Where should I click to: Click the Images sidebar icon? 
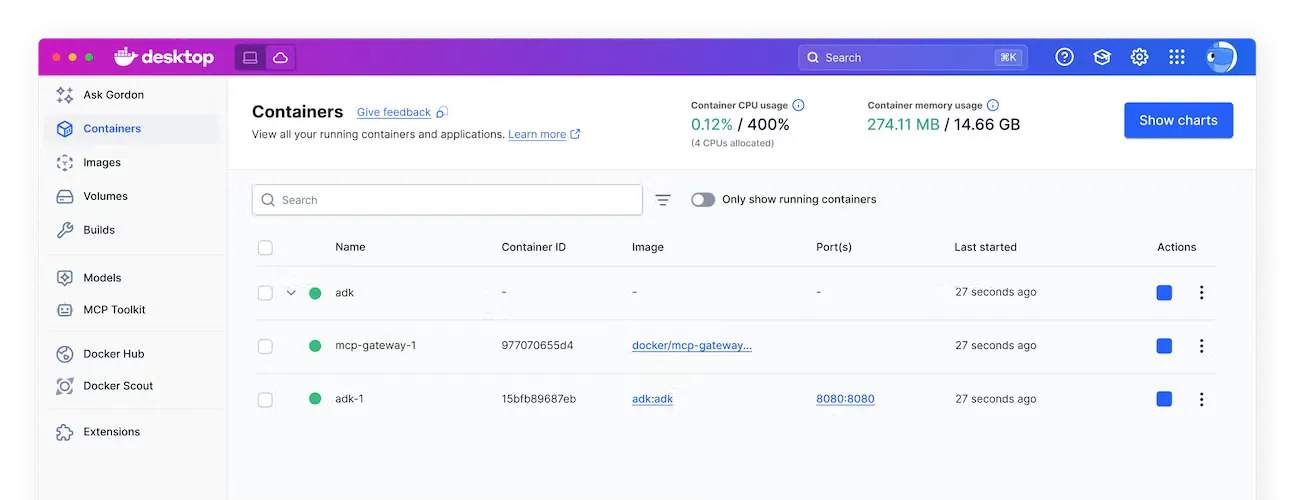(65, 163)
